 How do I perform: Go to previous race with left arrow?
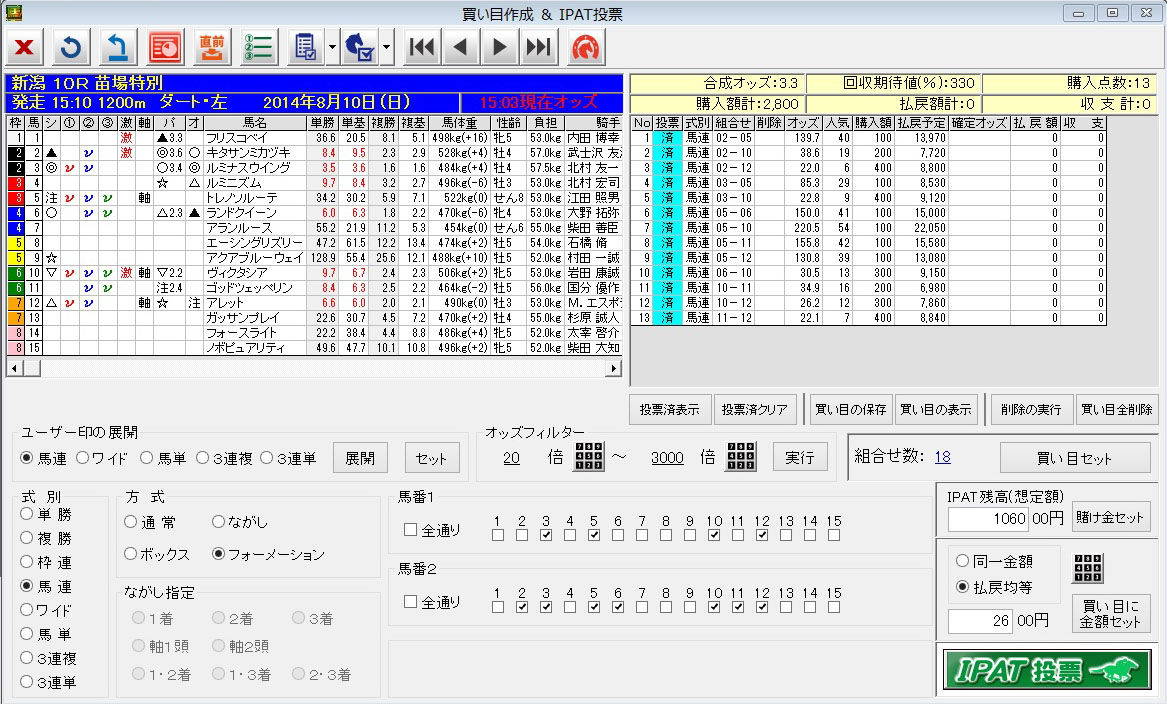tap(461, 48)
